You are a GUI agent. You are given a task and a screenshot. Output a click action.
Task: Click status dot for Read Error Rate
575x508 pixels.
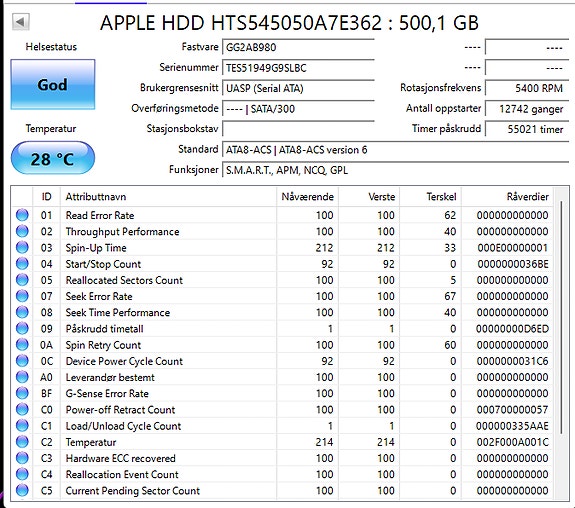(x=22, y=215)
